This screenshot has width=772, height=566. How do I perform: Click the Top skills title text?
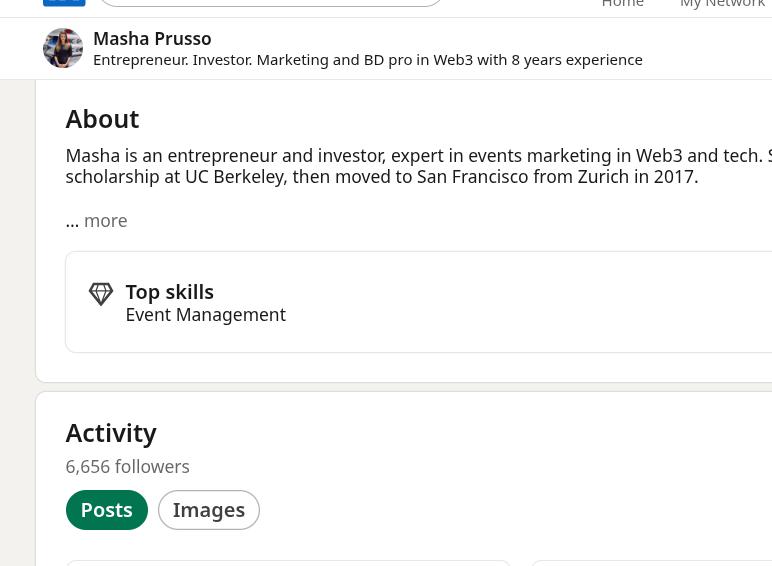169,292
